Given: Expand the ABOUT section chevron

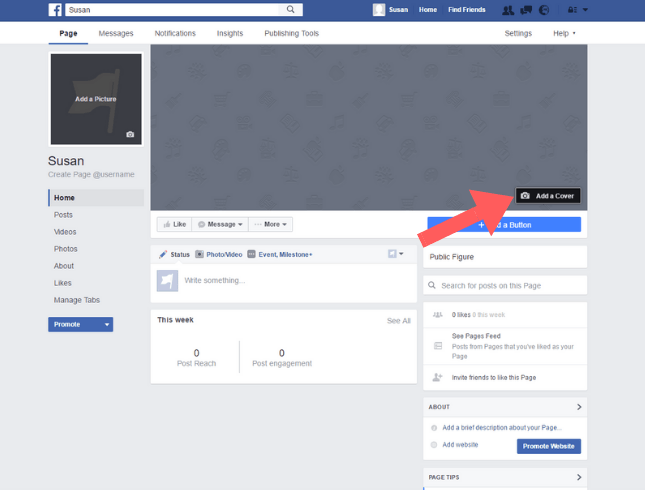Looking at the screenshot, I should (579, 407).
